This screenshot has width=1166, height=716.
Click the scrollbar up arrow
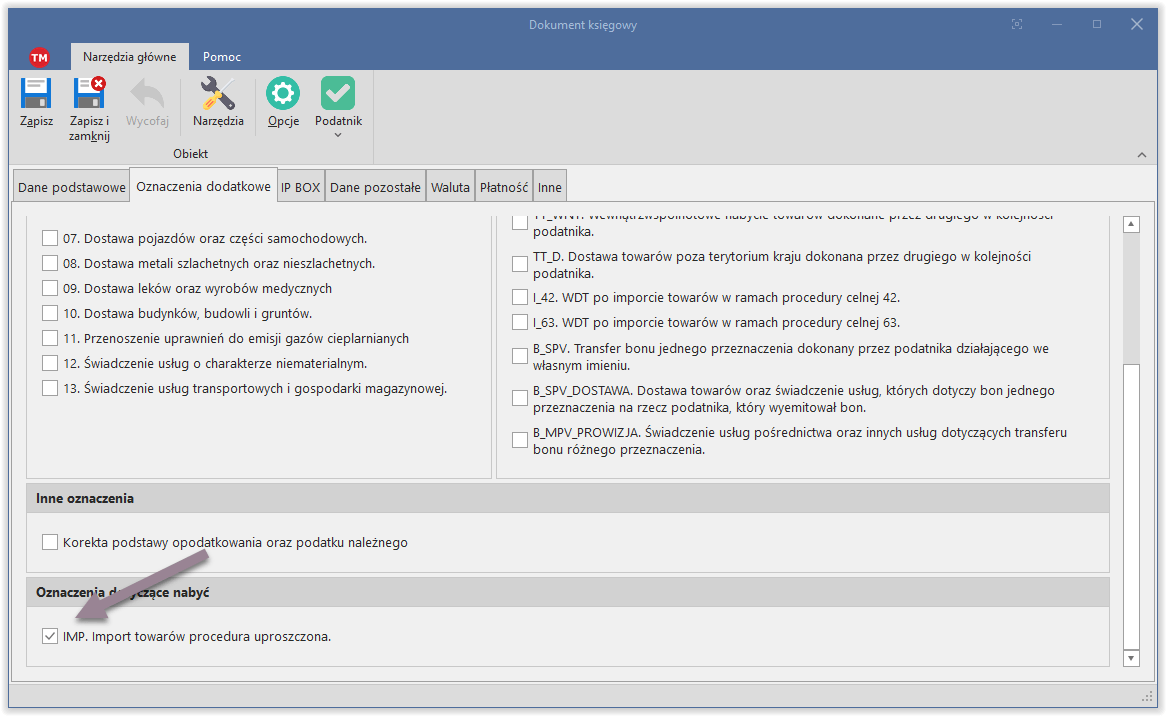point(1131,225)
